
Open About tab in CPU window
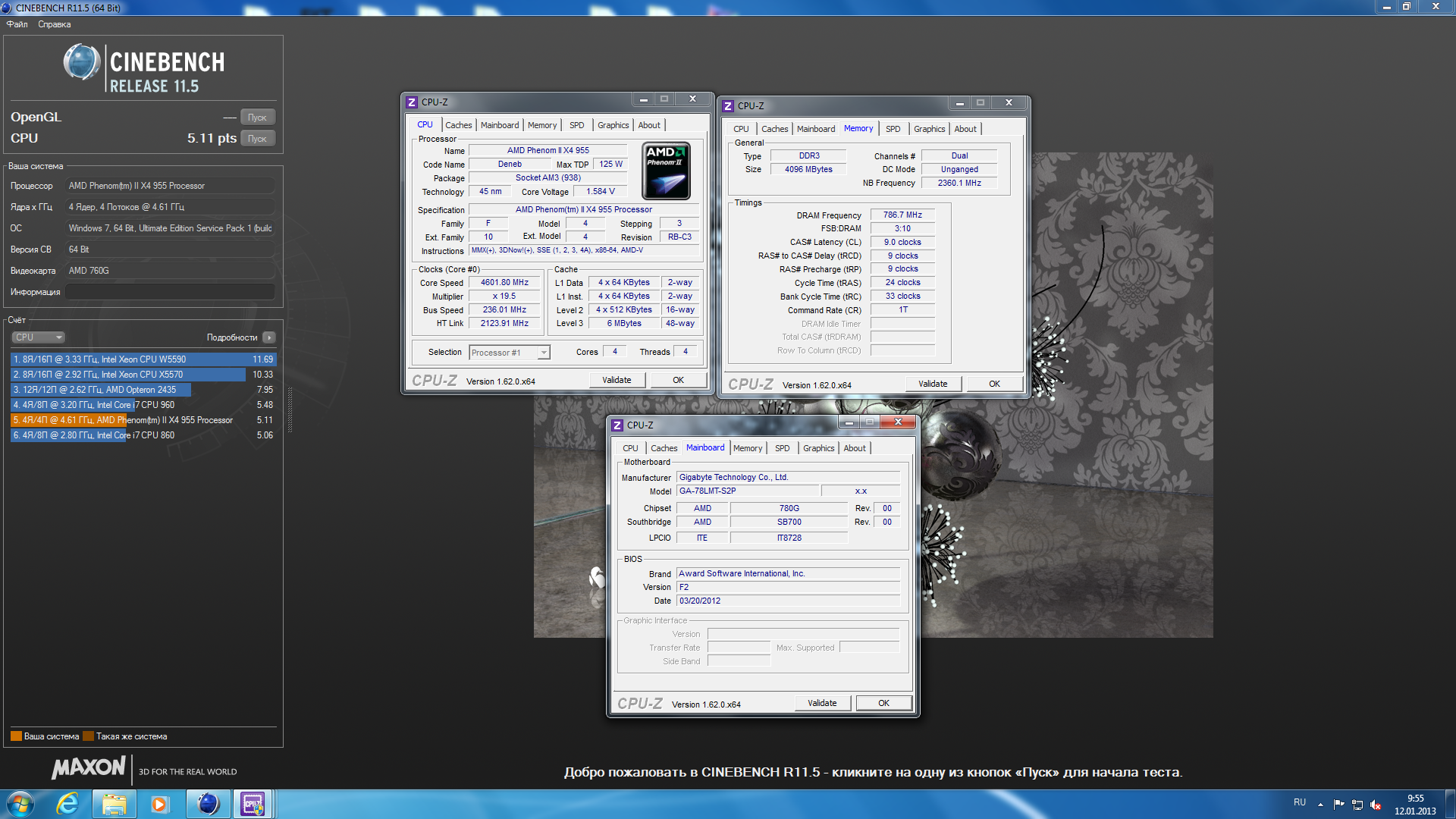(649, 125)
